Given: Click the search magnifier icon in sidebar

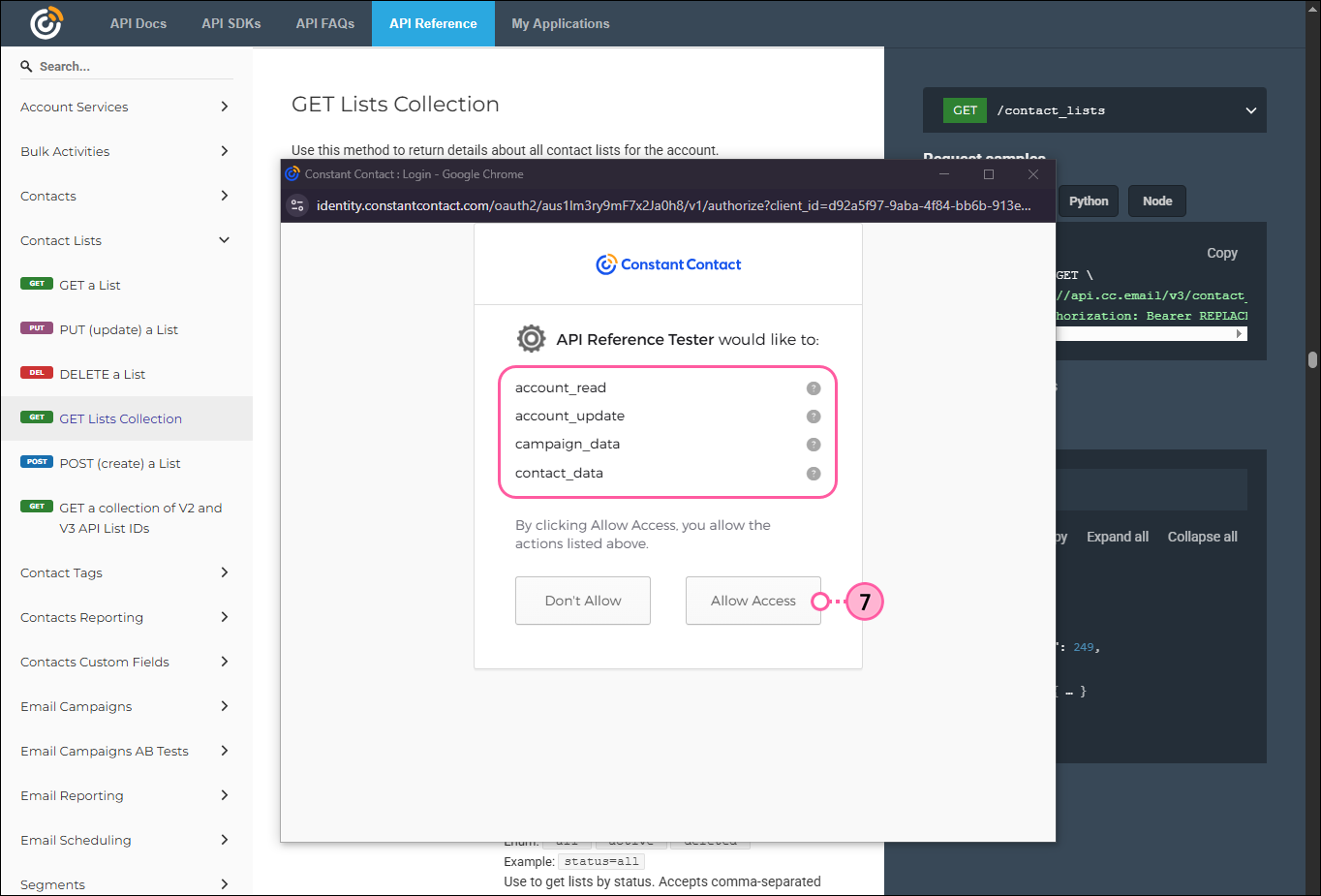Looking at the screenshot, I should [26, 66].
